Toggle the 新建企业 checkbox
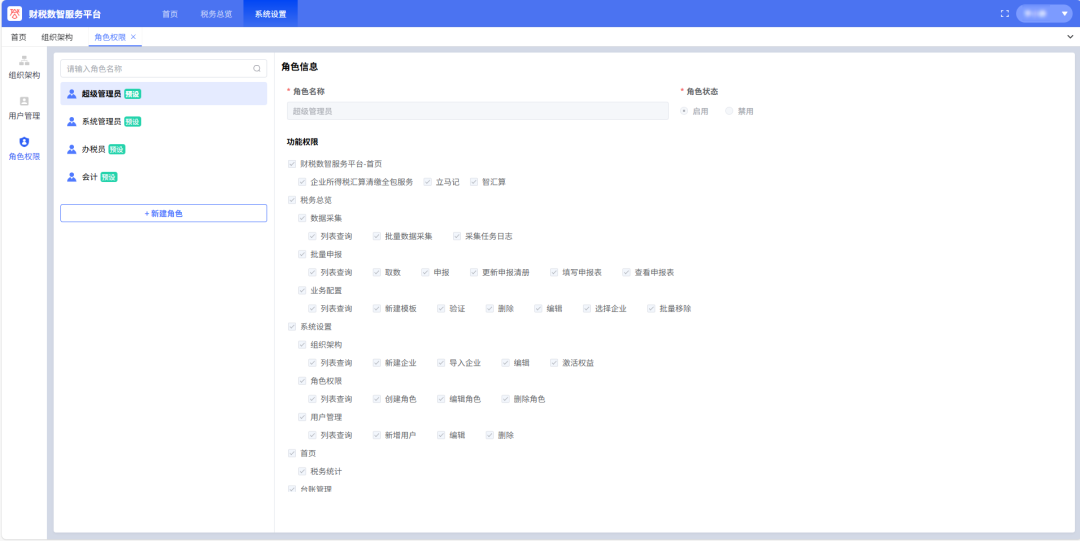1080x541 pixels. tap(376, 363)
